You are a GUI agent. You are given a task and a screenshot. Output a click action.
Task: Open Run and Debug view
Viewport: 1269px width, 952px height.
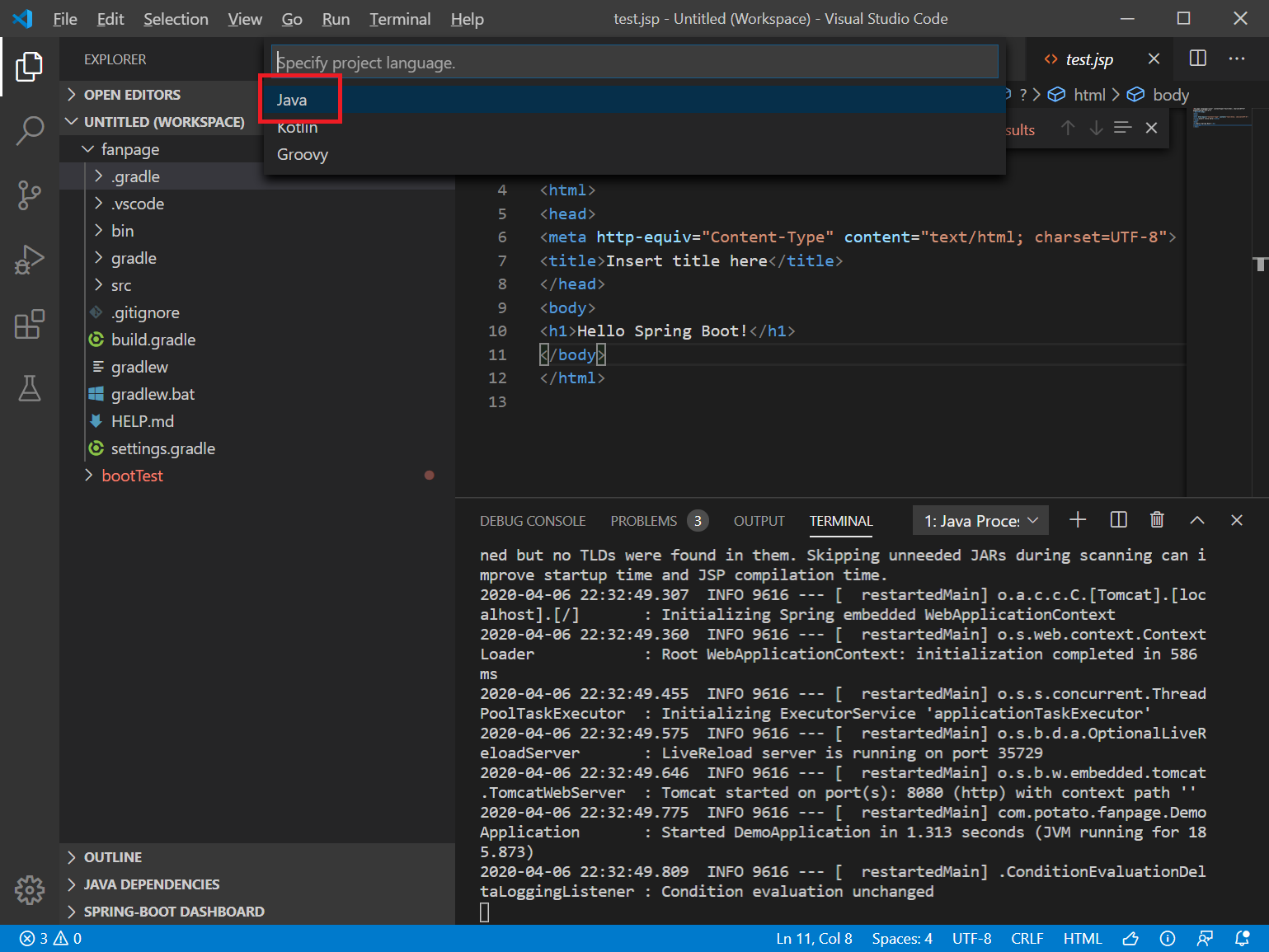click(x=30, y=260)
